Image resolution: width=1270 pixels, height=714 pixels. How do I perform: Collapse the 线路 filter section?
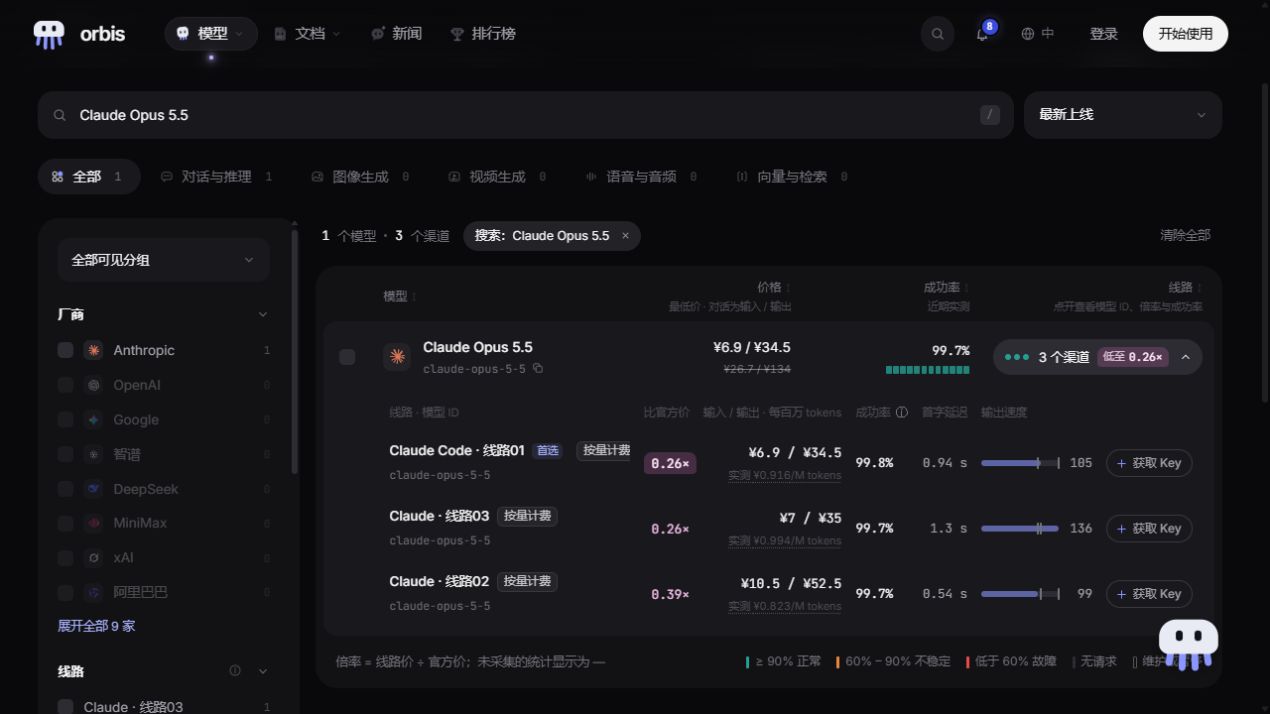[x=263, y=671]
